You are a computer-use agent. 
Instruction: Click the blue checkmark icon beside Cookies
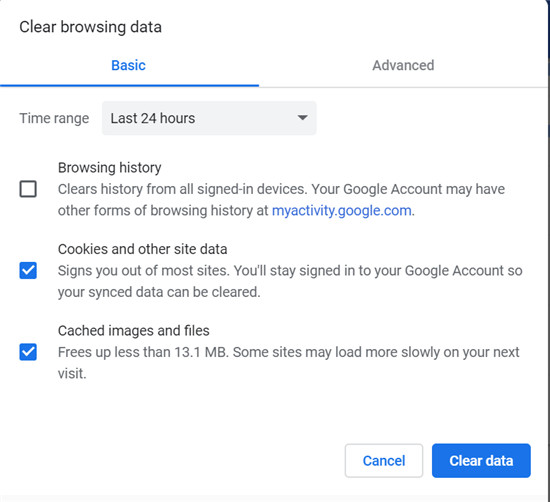coord(28,270)
